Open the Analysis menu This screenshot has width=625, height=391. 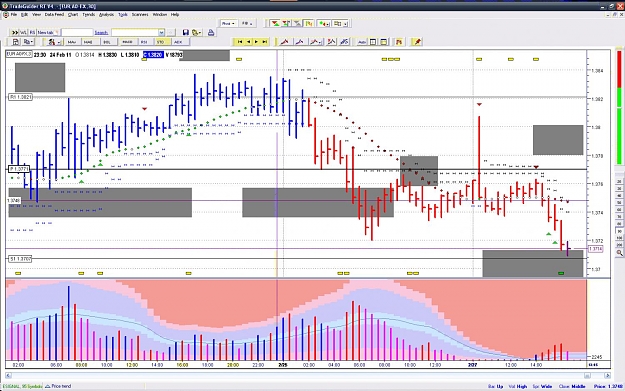coord(106,14)
